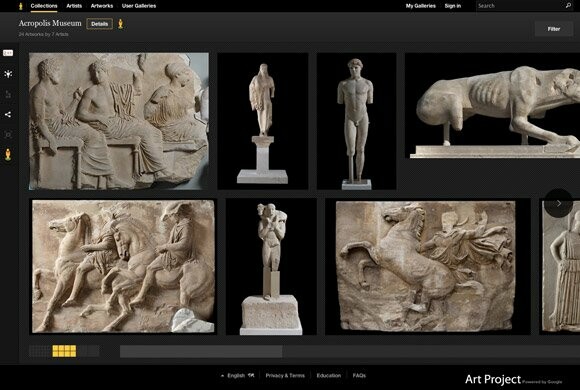Click the Acropolis Museum title

tap(50, 23)
